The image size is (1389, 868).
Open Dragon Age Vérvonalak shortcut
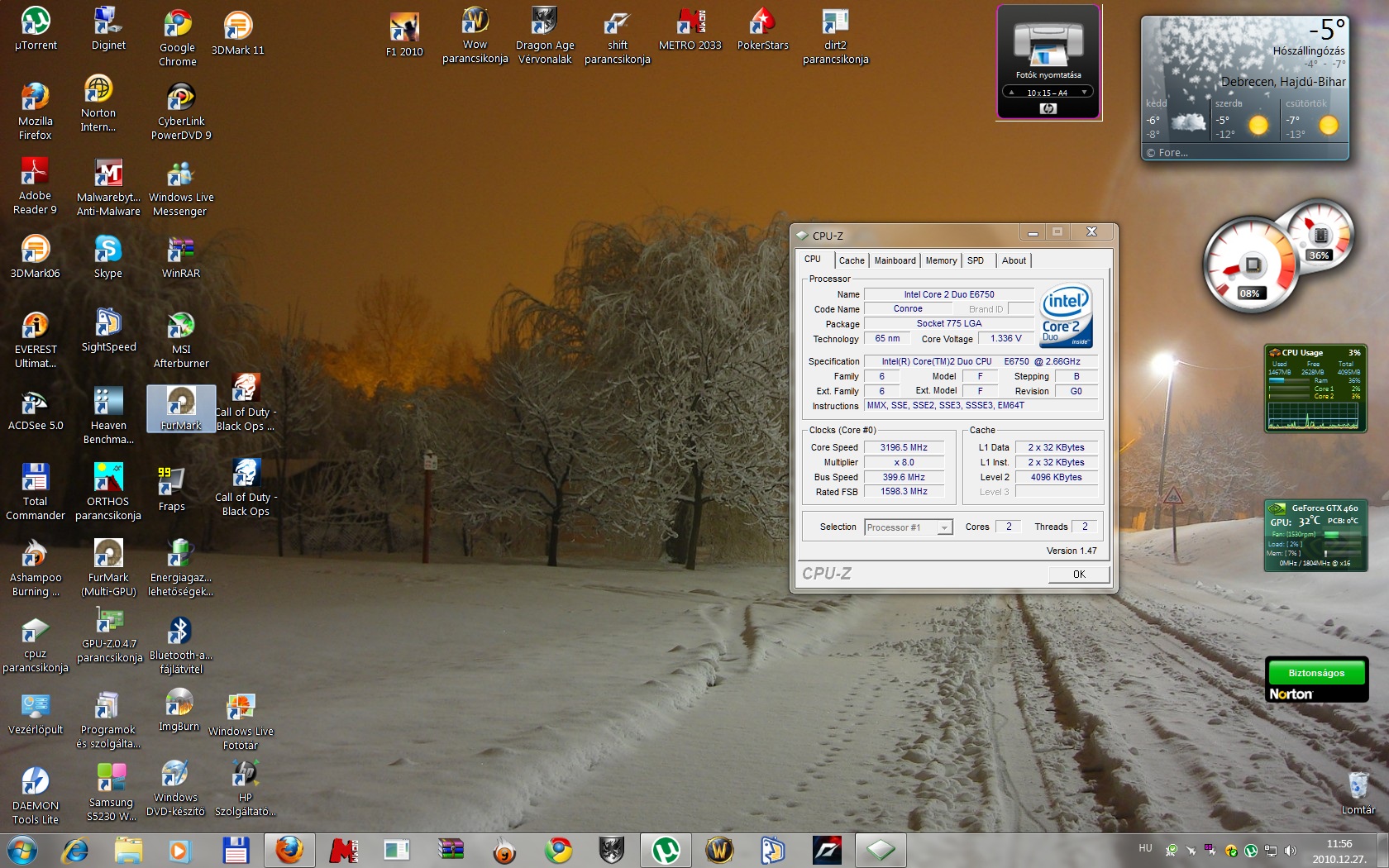pos(544,35)
